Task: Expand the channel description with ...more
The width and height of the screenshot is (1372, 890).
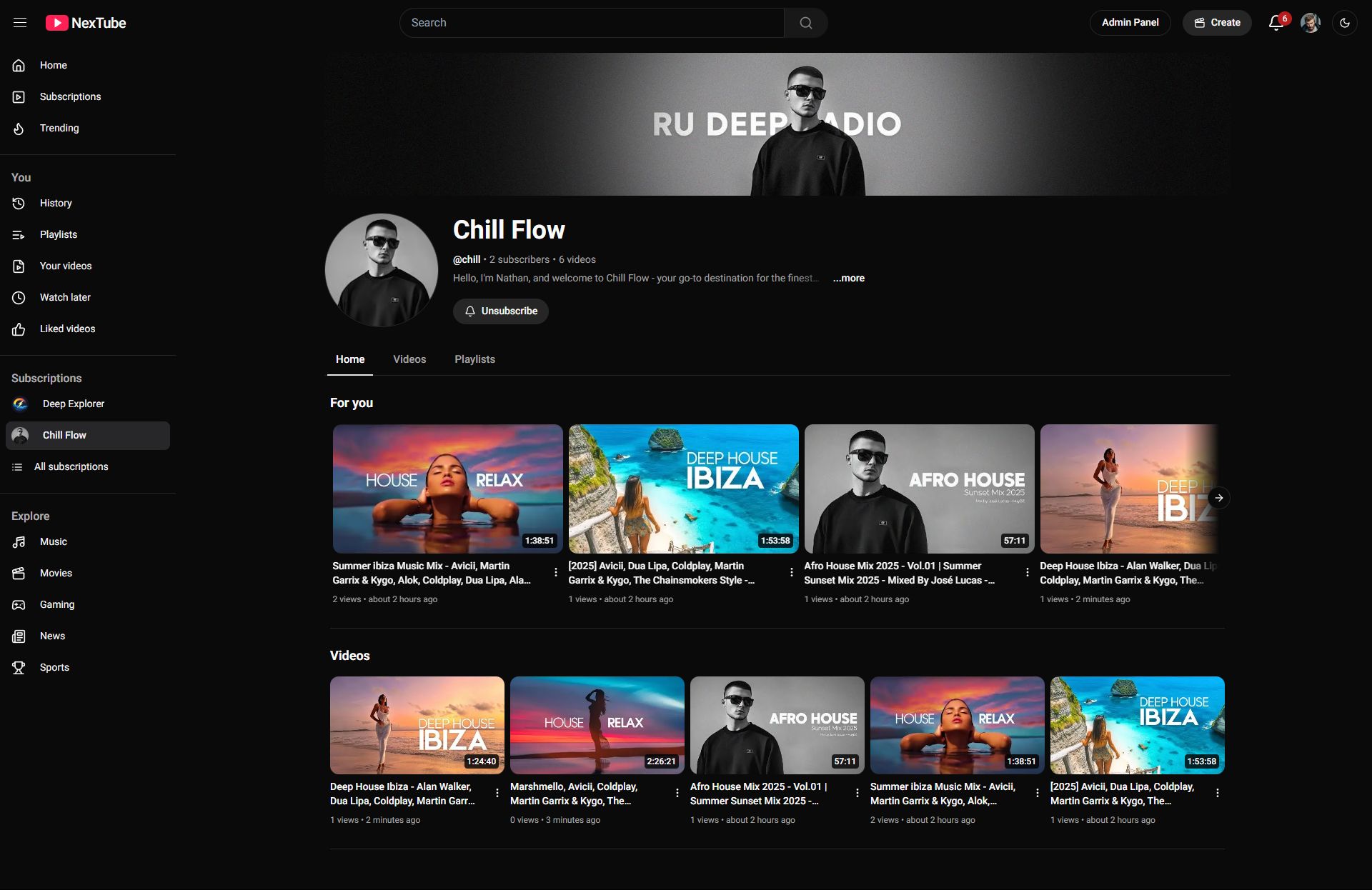Action: click(848, 279)
